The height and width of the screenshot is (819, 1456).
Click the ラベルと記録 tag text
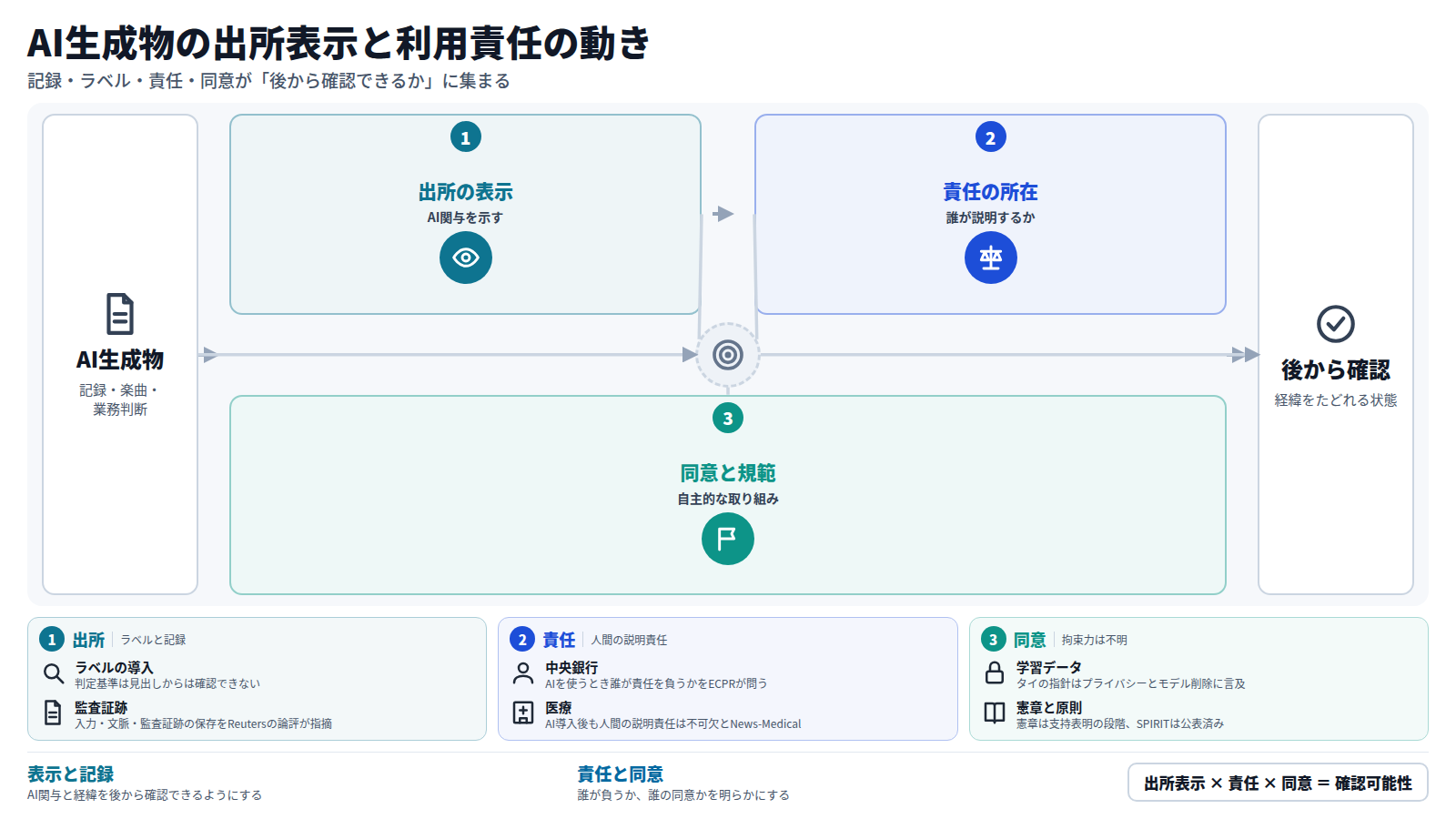154,640
